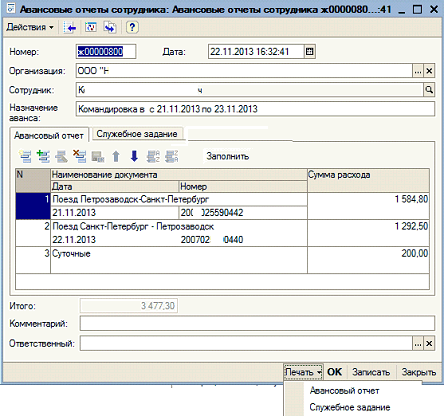Open the Действия dropdown menu
The image size is (445, 417).
tap(30, 27)
